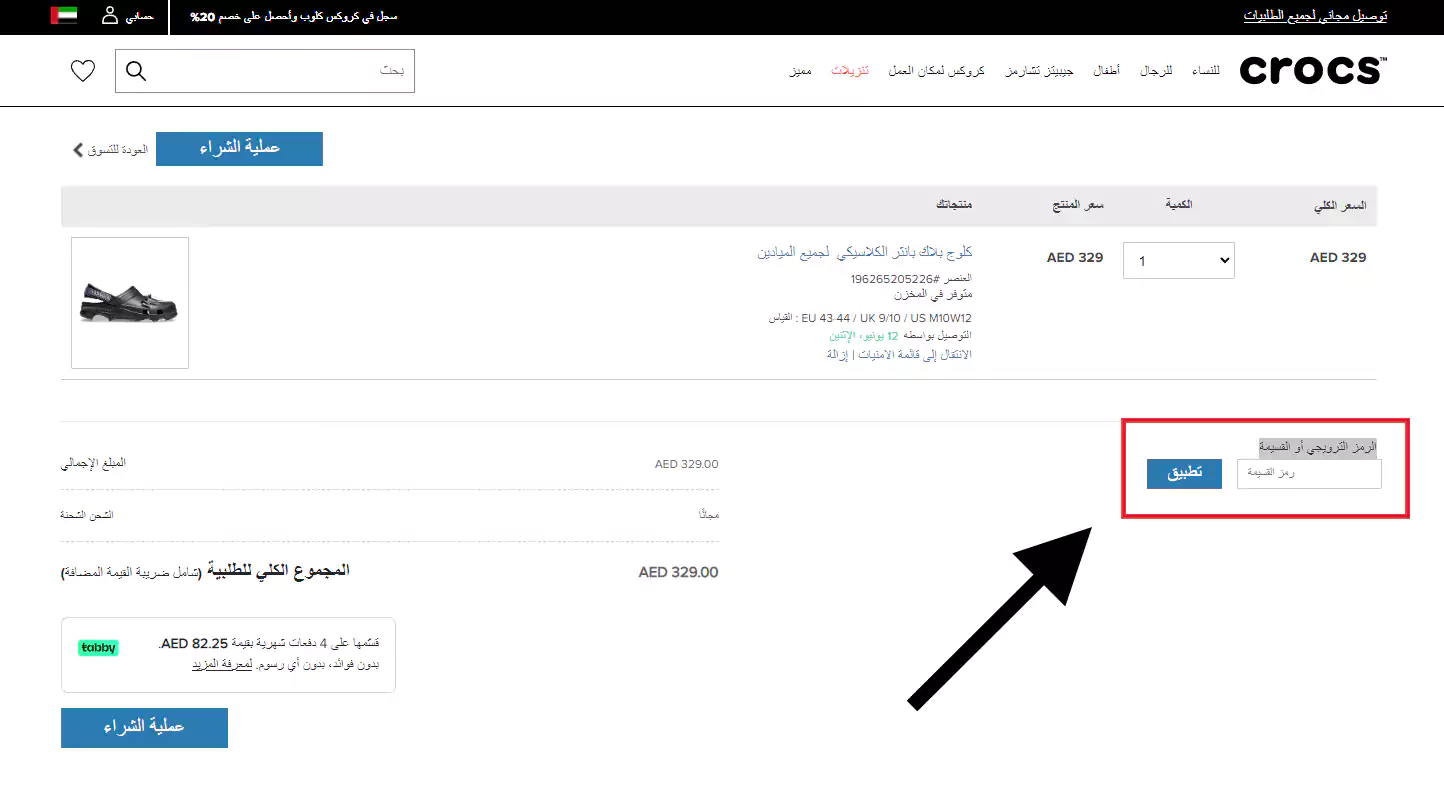This screenshot has width=1444, height=788.
Task: Click the تطبيق apply coupon button
Action: (1184, 473)
